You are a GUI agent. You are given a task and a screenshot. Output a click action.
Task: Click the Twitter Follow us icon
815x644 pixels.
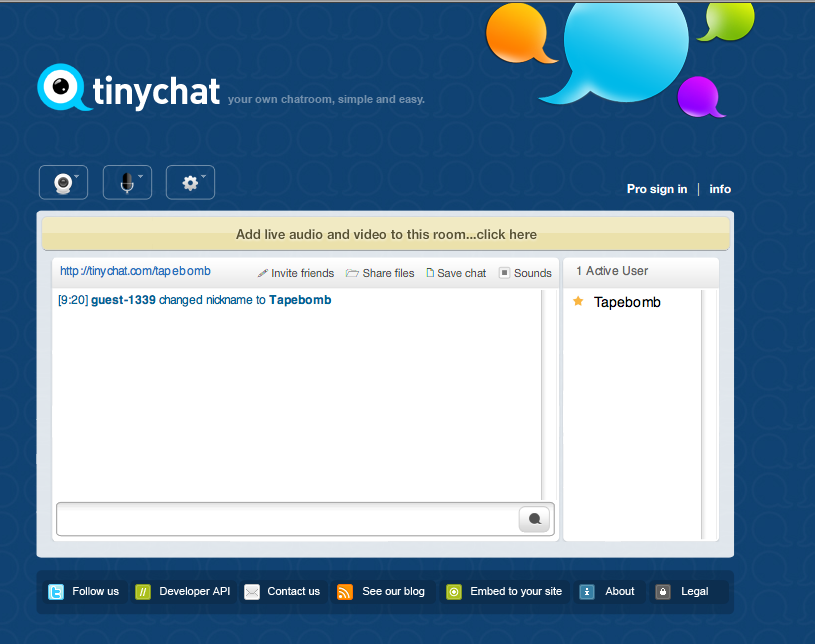click(x=56, y=592)
